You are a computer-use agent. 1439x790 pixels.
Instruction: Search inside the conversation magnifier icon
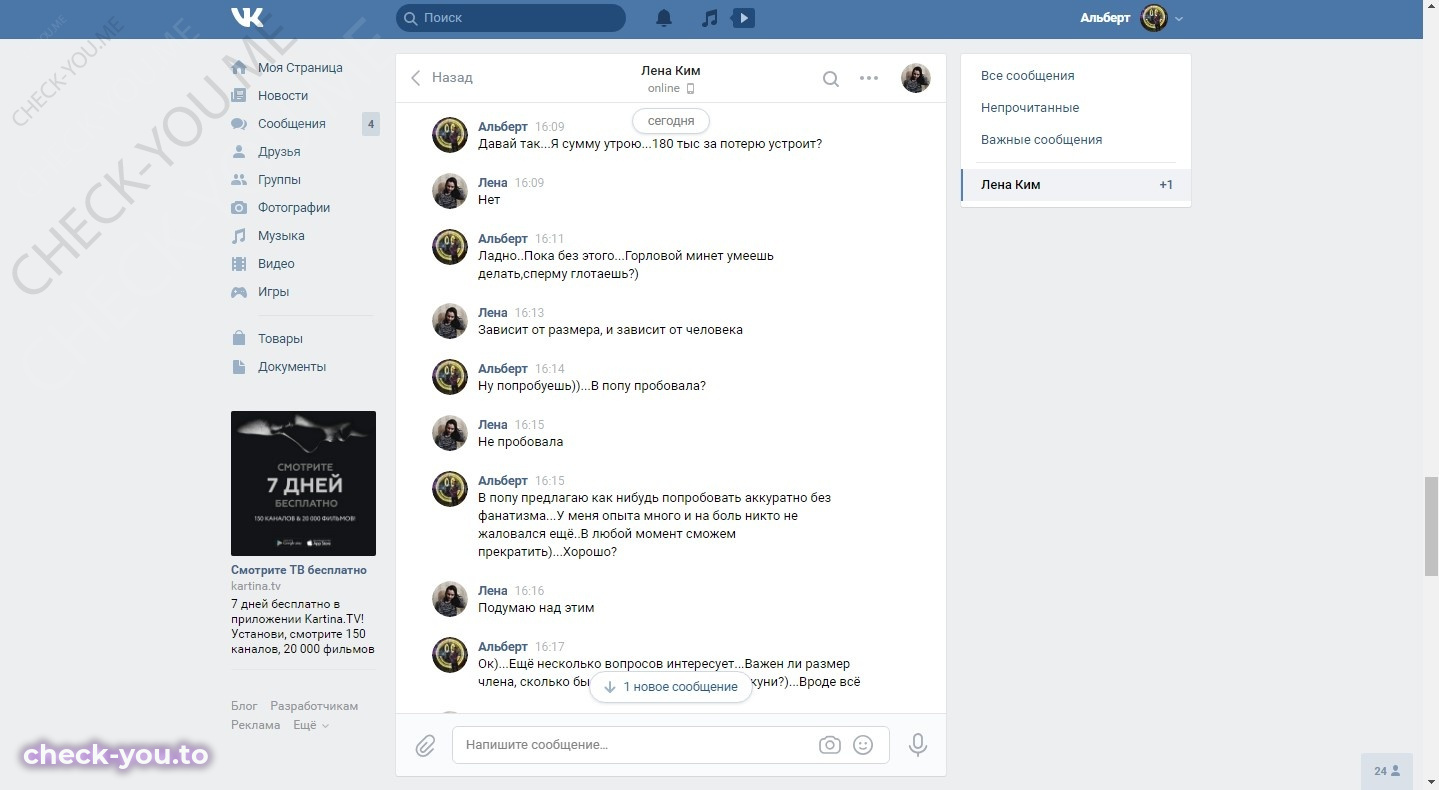830,78
